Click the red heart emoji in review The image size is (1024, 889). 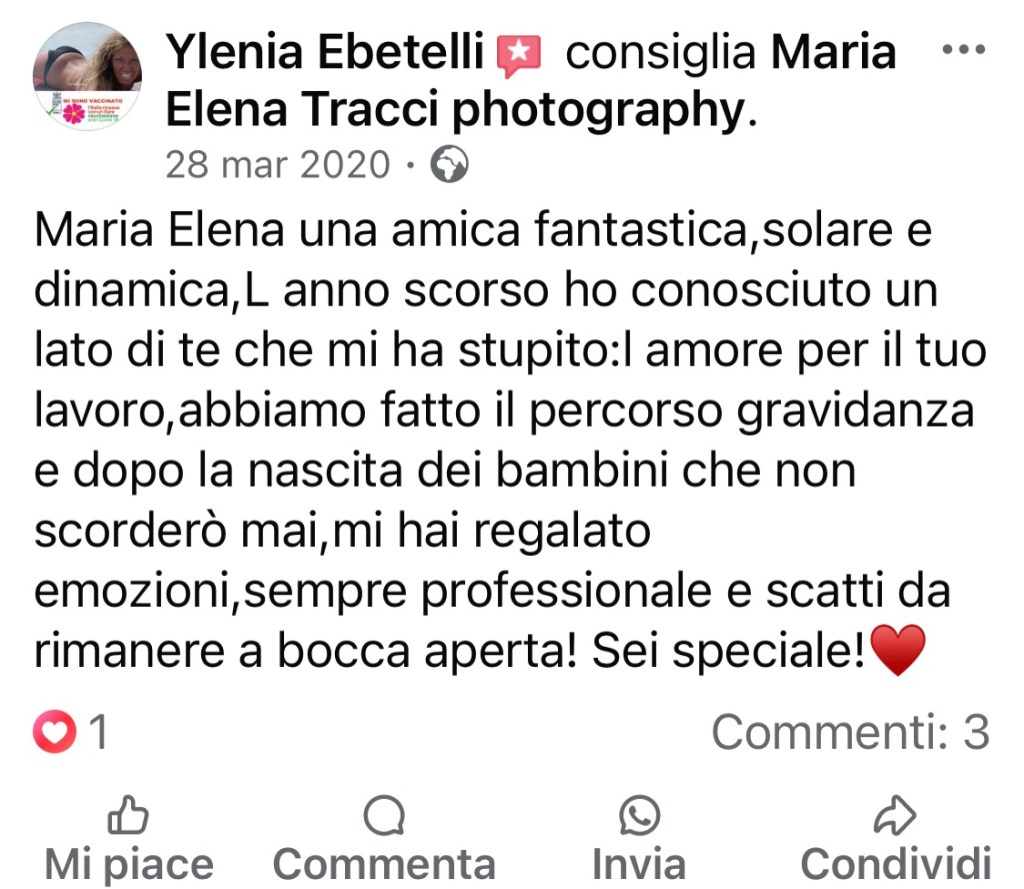tap(899, 649)
